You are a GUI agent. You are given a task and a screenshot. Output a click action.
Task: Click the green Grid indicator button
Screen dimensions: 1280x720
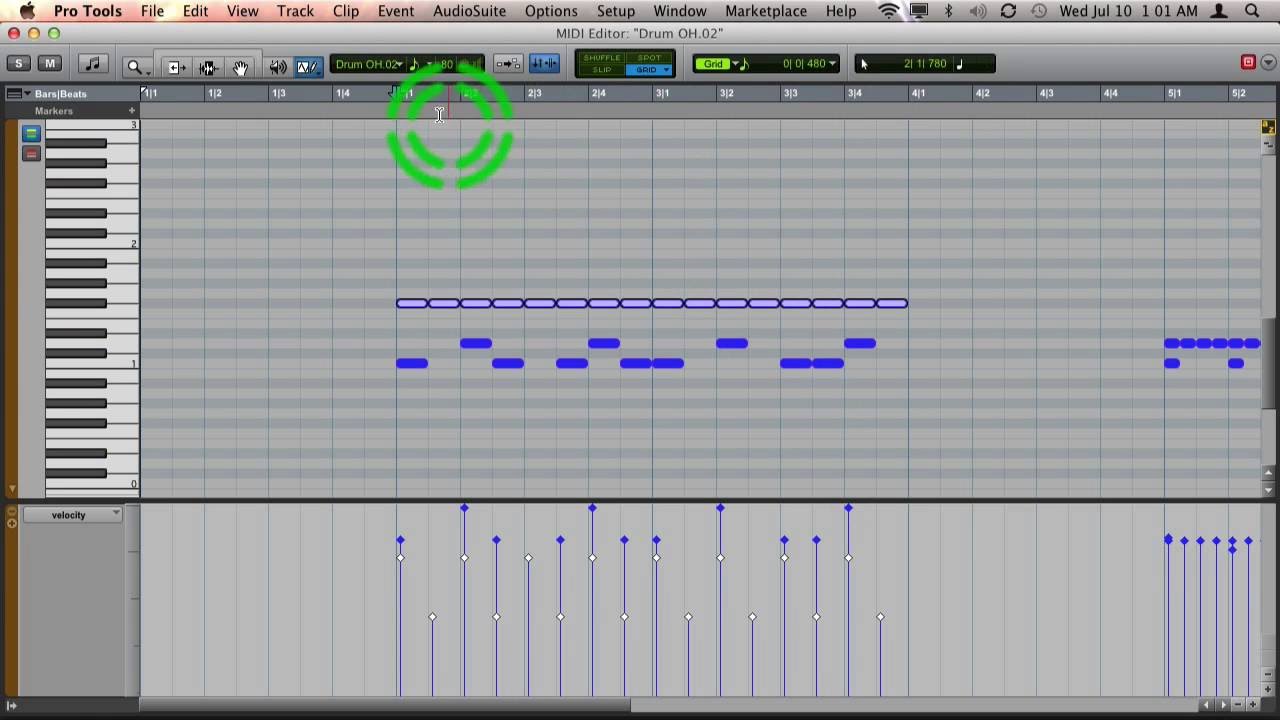(713, 64)
